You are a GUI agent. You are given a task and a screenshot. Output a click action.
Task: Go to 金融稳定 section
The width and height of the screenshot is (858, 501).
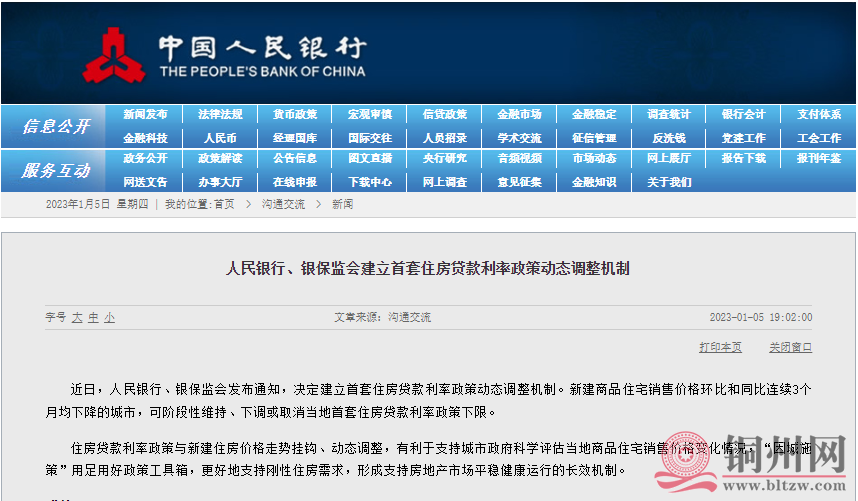pyautogui.click(x=594, y=115)
